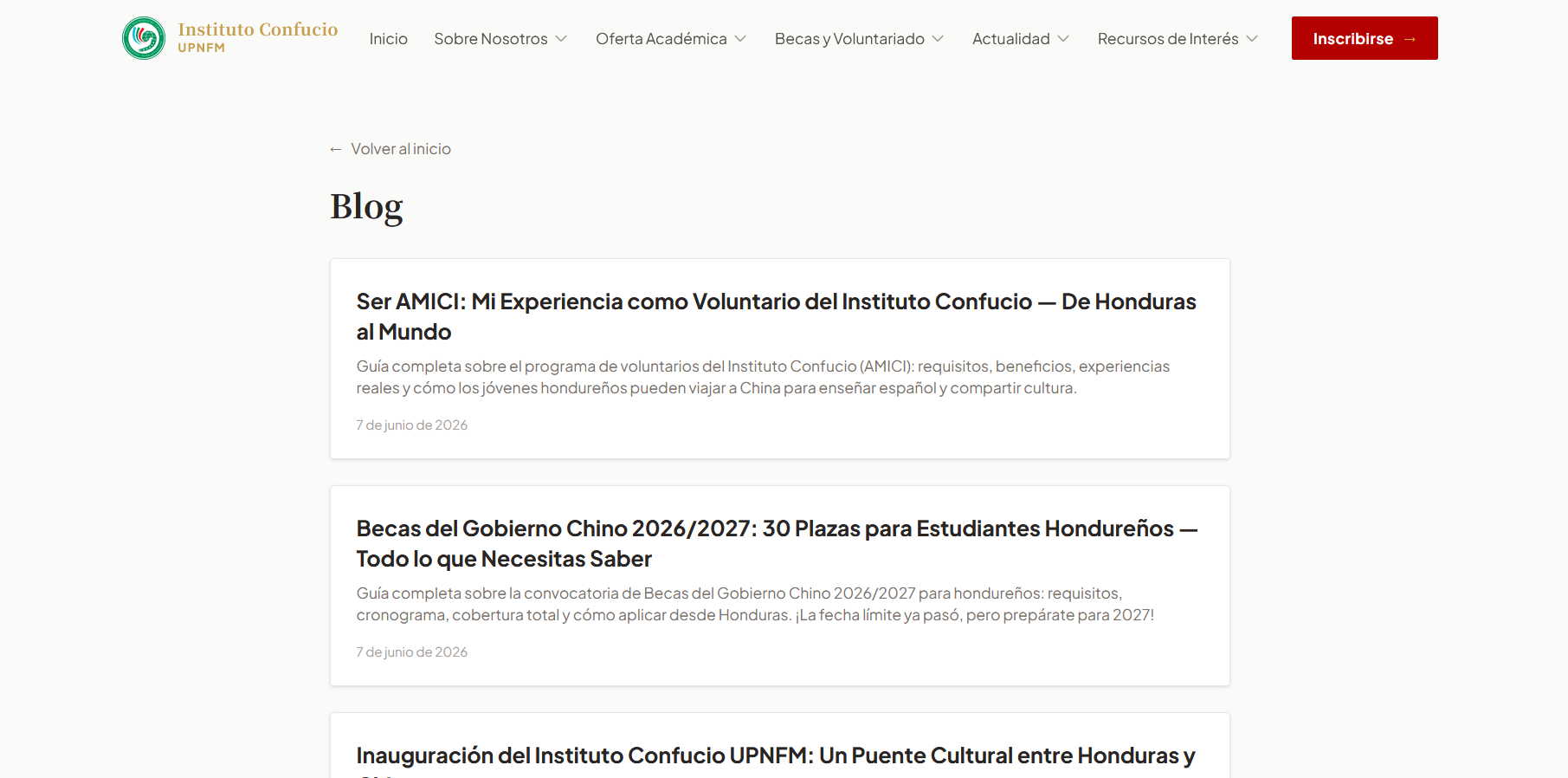Screen dimensions: 1568x778
Task: Click the arrow inside the Inscribirse button
Action: tap(1410, 39)
